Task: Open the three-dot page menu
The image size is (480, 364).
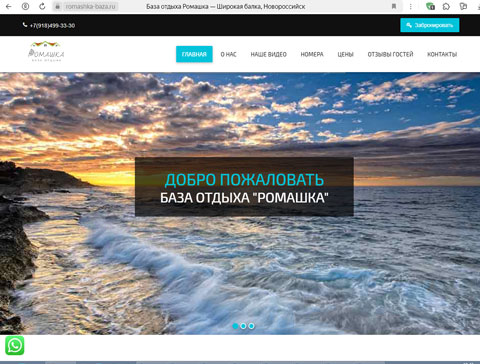Action: click(410, 6)
